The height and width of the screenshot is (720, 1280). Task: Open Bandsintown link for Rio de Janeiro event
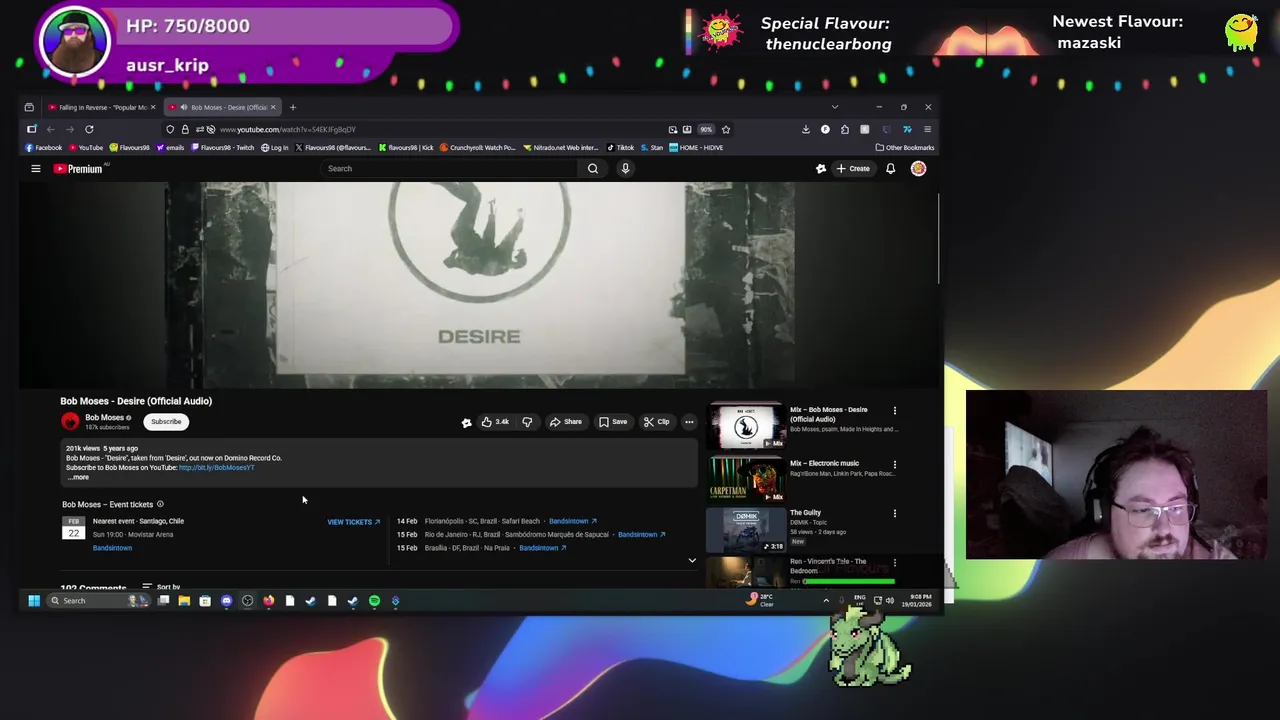[x=641, y=535]
